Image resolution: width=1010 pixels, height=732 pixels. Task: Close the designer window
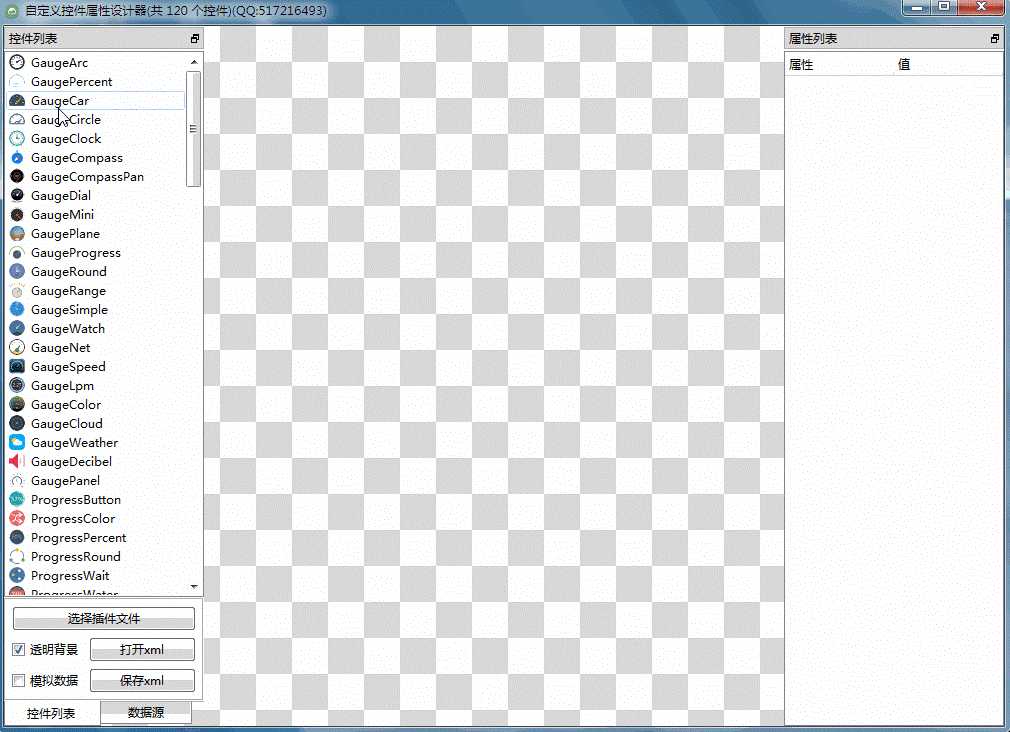click(981, 7)
